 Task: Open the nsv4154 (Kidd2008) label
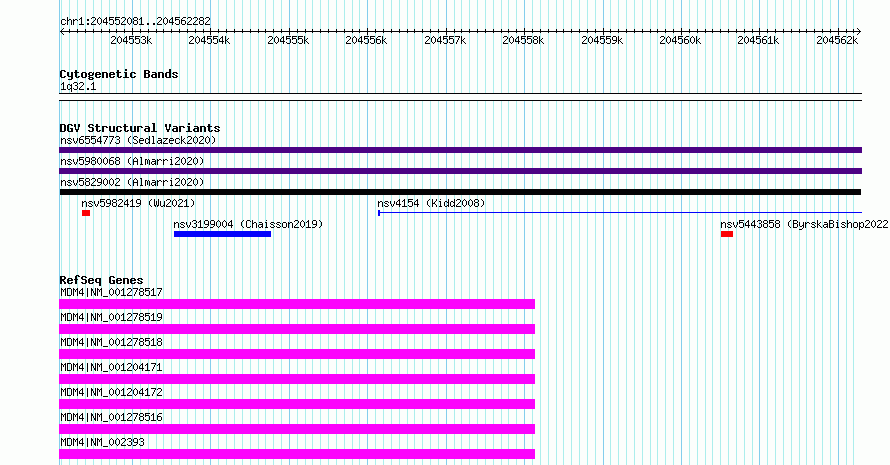click(431, 203)
